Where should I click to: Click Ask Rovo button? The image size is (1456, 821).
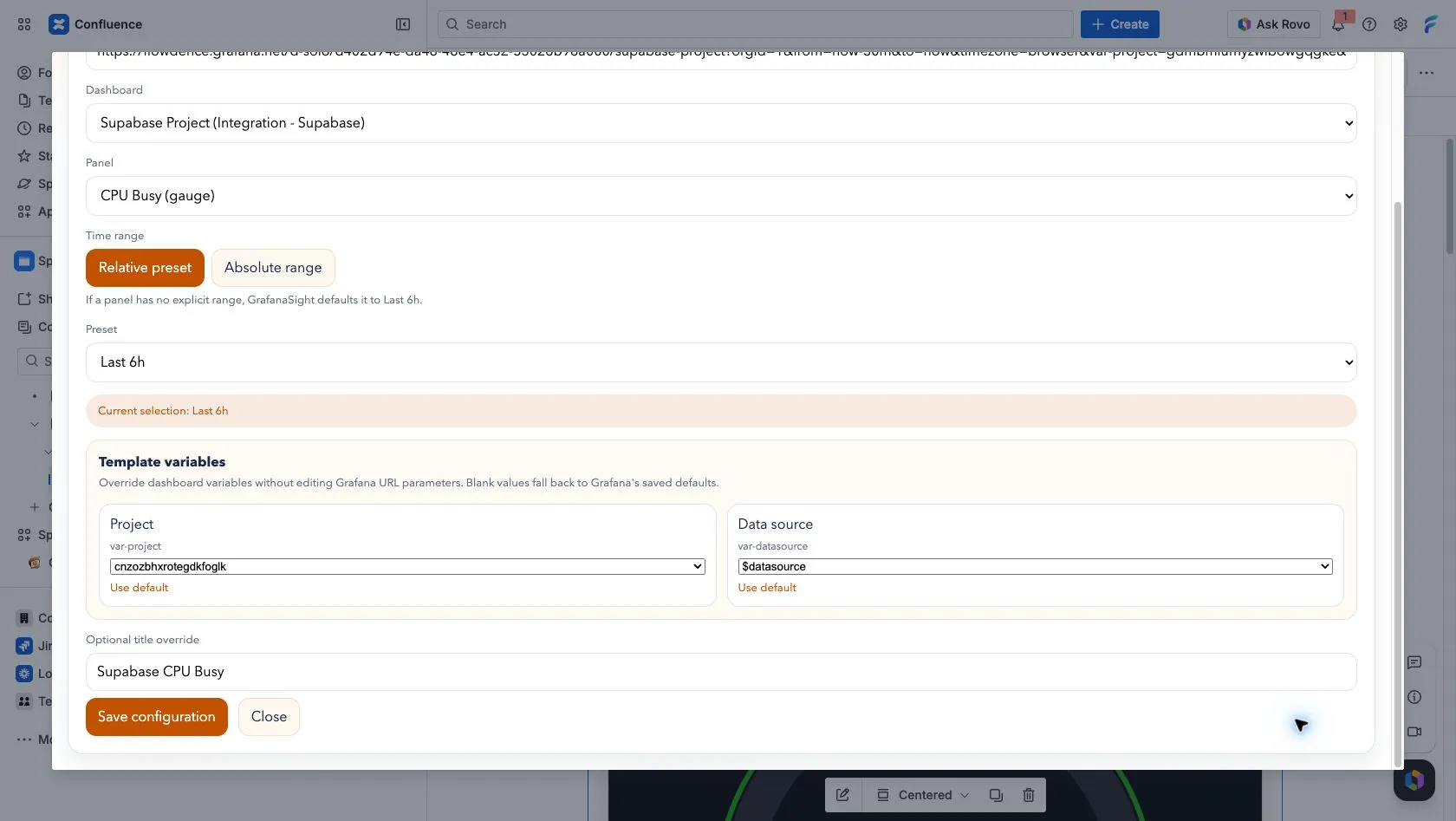1274,24
